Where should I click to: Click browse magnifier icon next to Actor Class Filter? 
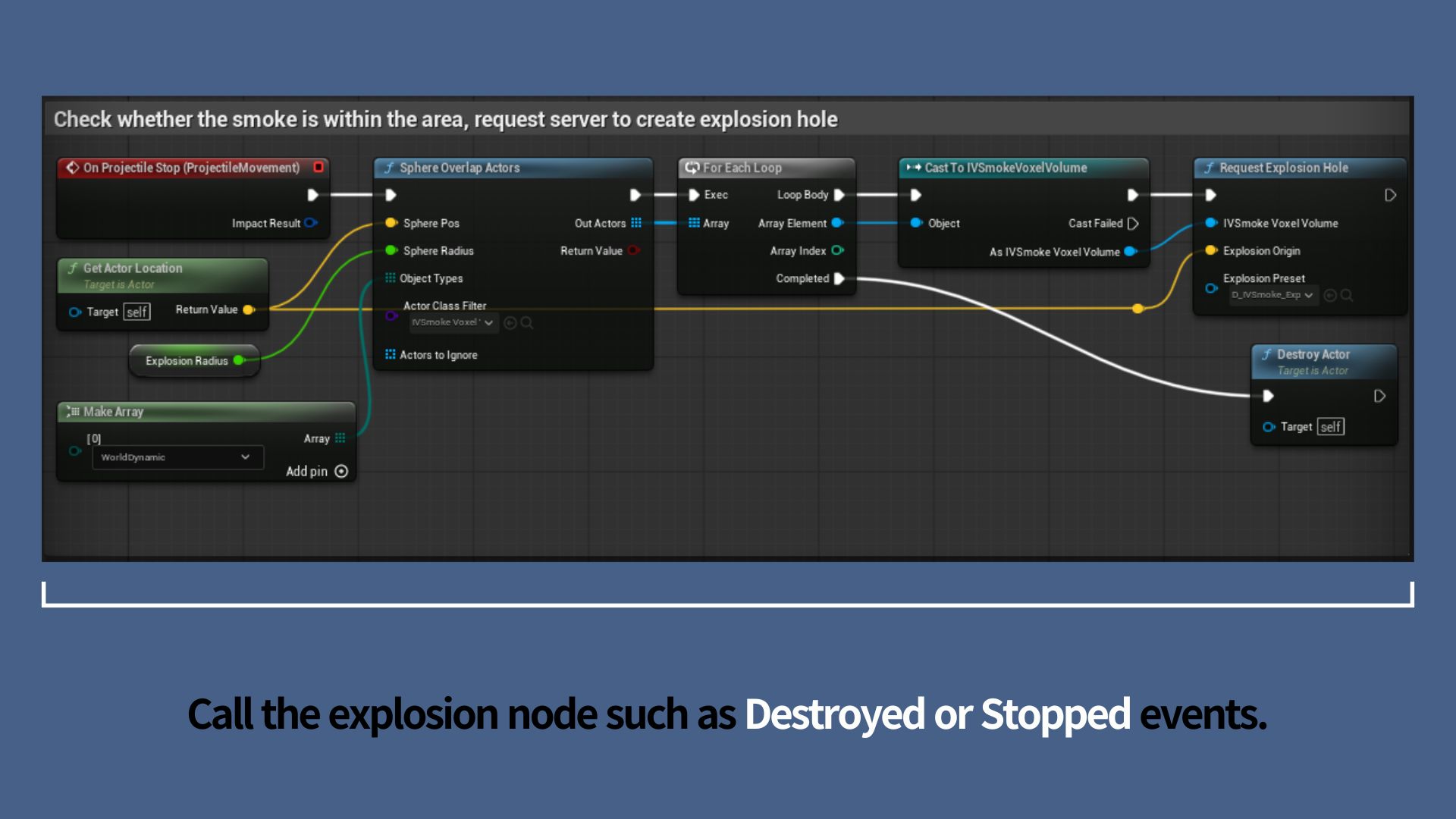tap(527, 323)
